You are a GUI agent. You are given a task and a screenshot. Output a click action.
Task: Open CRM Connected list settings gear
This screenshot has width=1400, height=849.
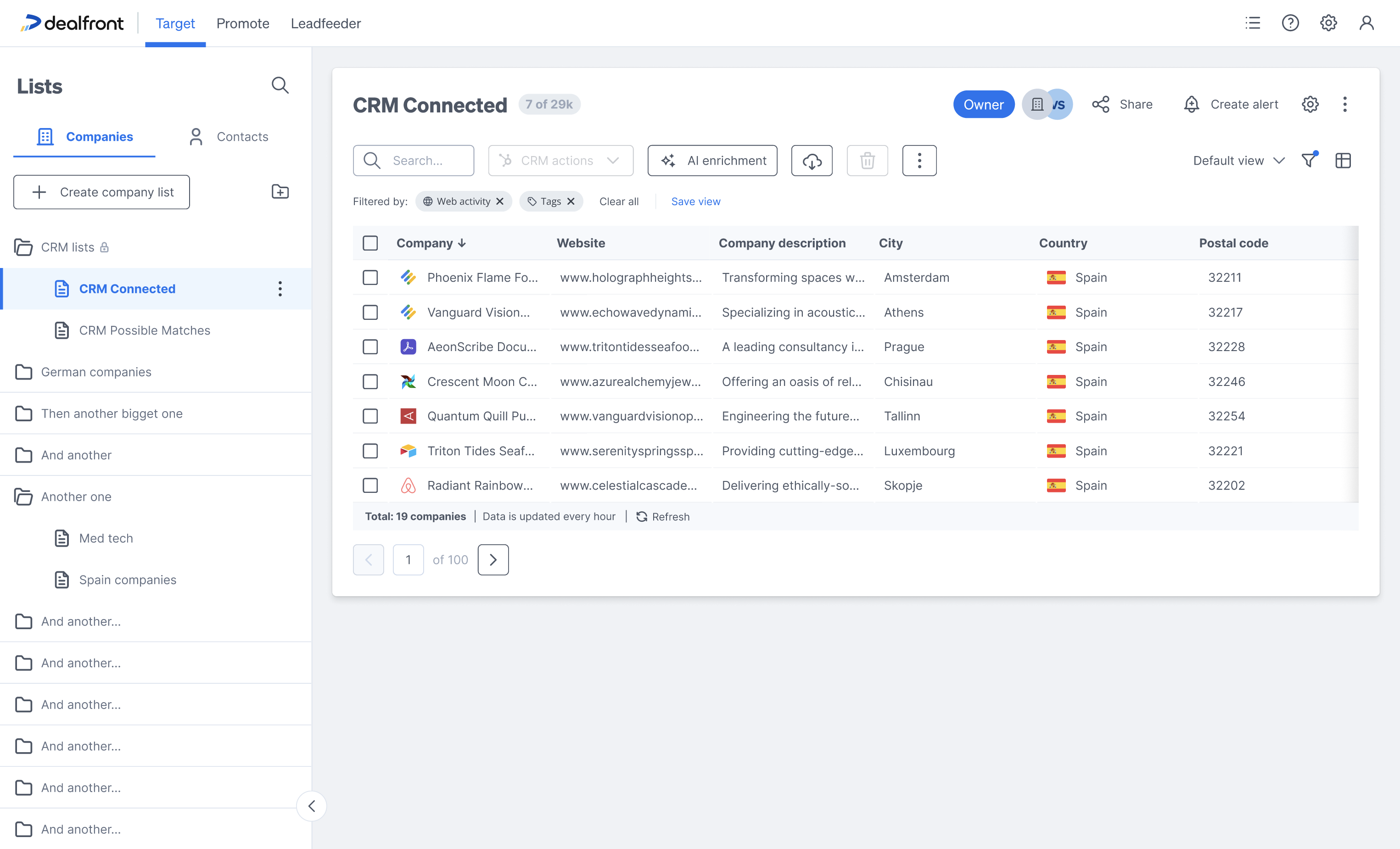(1310, 105)
